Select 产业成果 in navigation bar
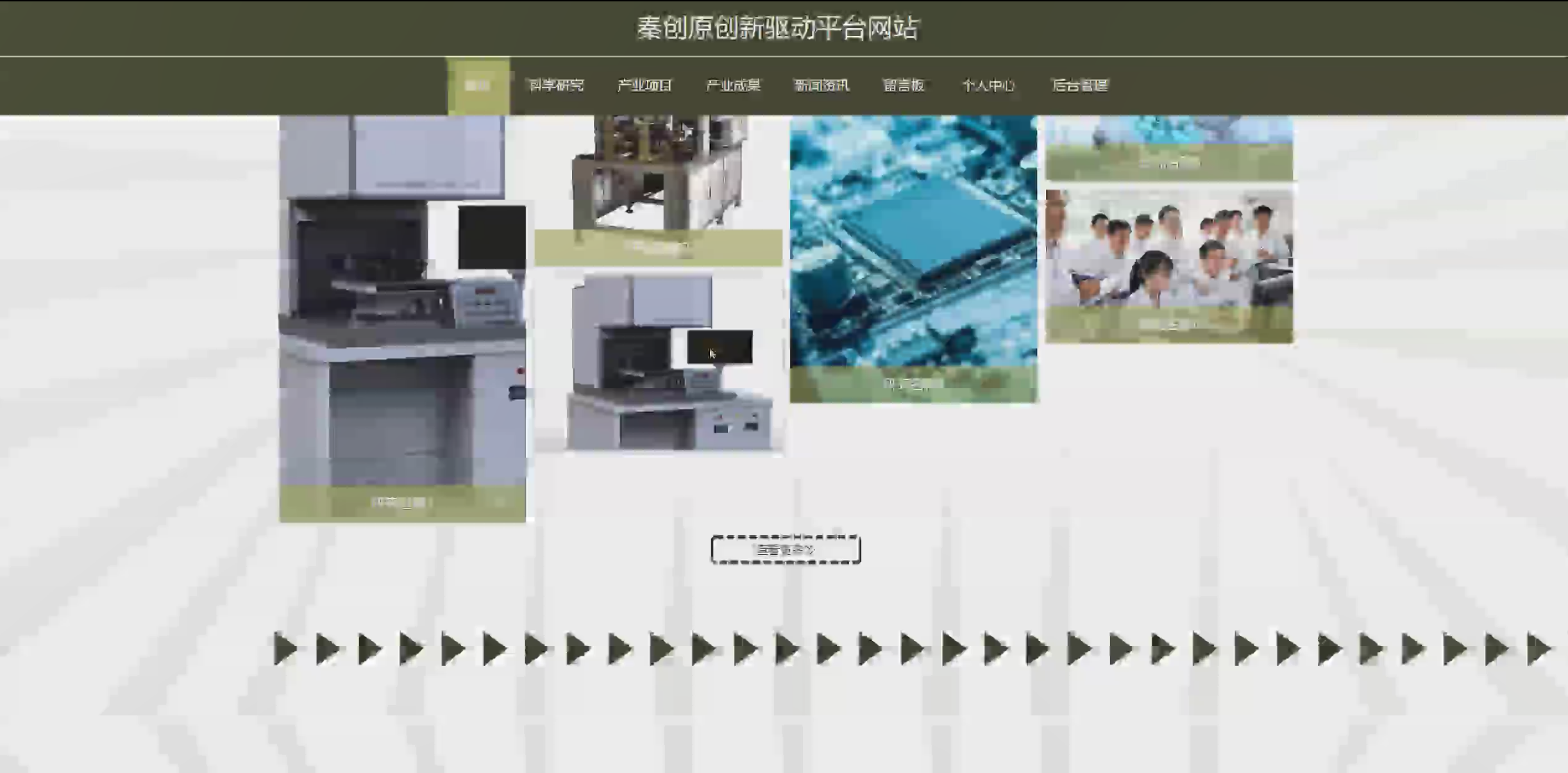This screenshot has width=1568, height=773. (733, 85)
